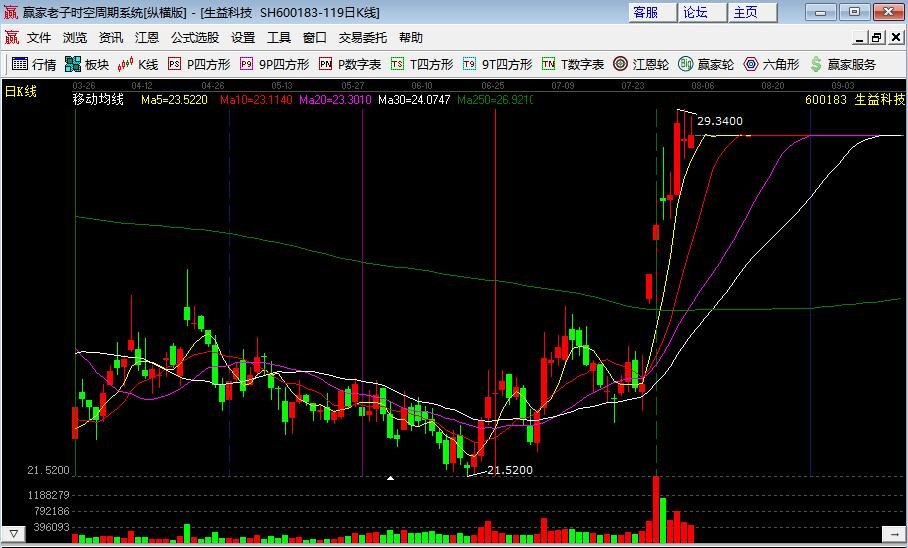Screen dimensions: 908x548
Task: Click the 29.3400 high price label
Action: click(x=720, y=121)
